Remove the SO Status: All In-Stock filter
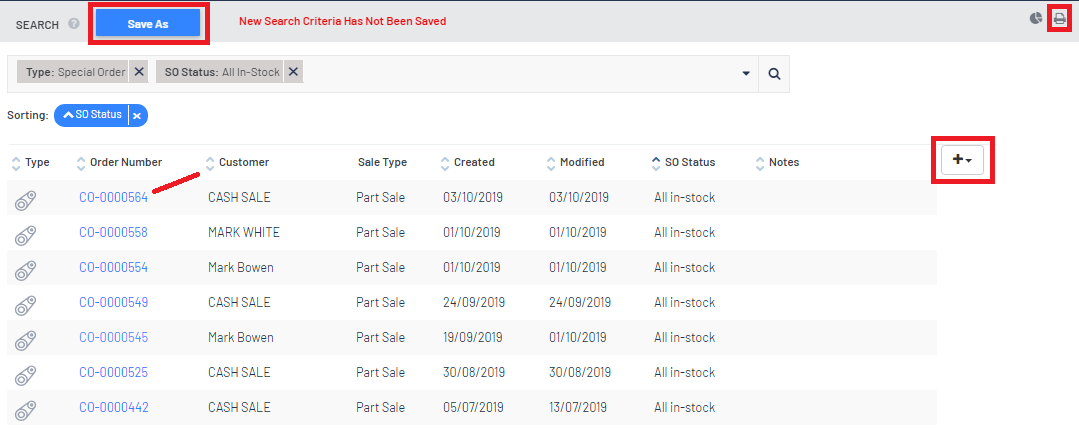 click(x=292, y=72)
